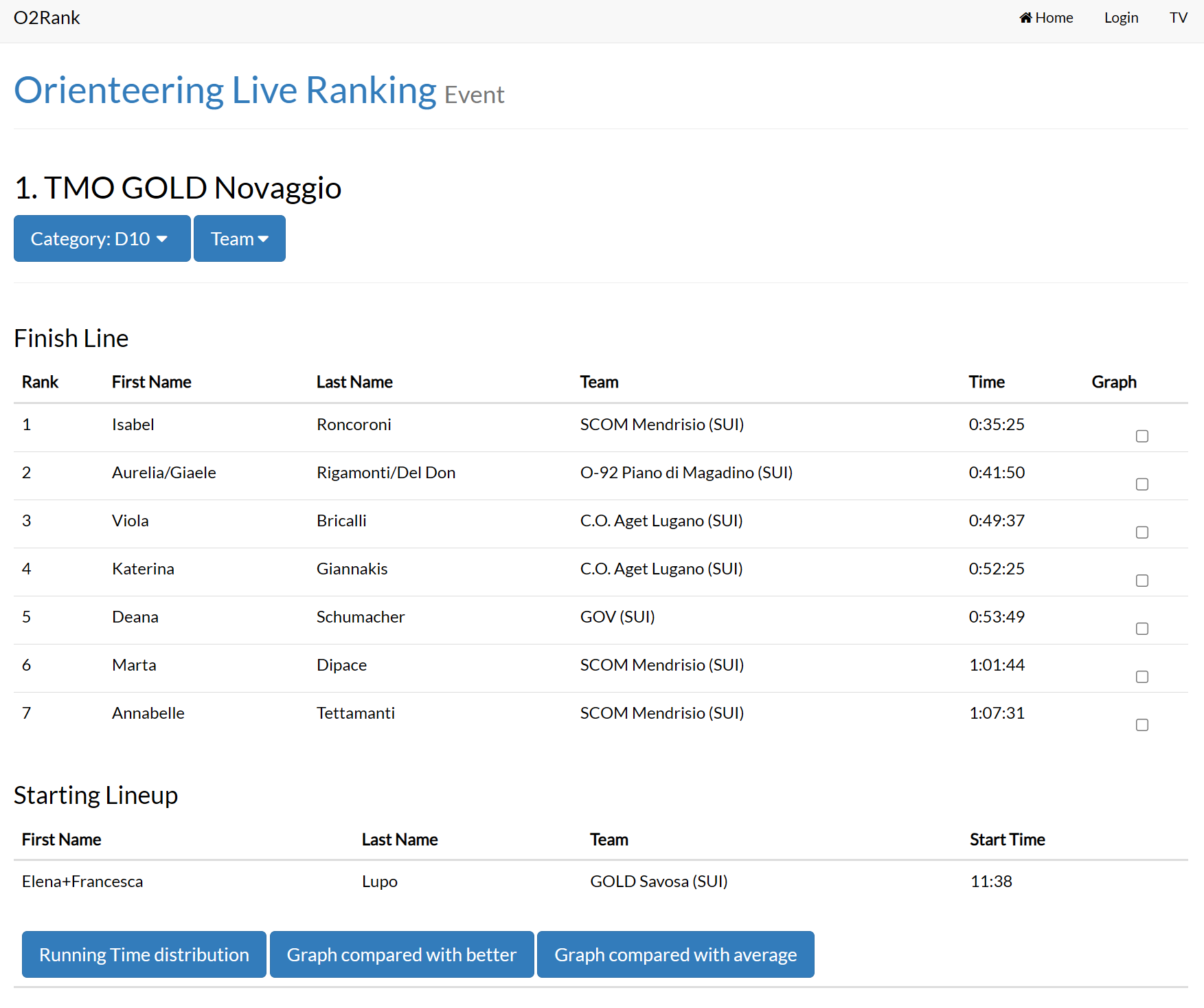Image resolution: width=1204 pixels, height=1008 pixels.
Task: Switch to TV view
Action: (1179, 18)
